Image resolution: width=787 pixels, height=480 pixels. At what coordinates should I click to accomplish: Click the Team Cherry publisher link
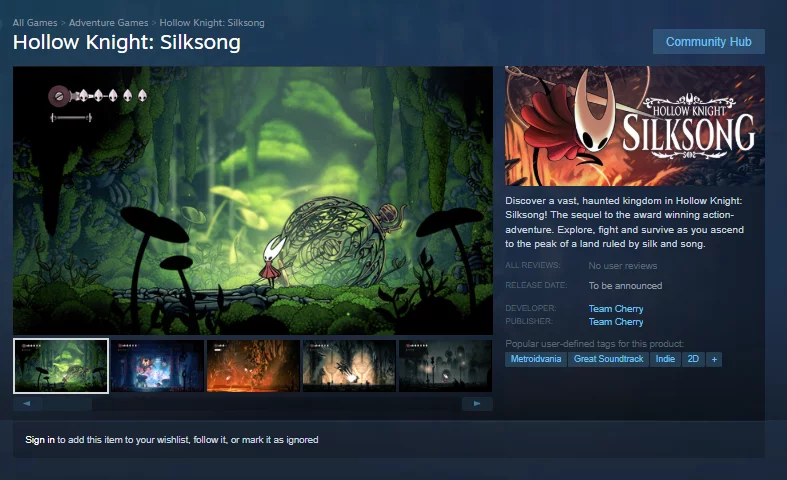tap(616, 321)
